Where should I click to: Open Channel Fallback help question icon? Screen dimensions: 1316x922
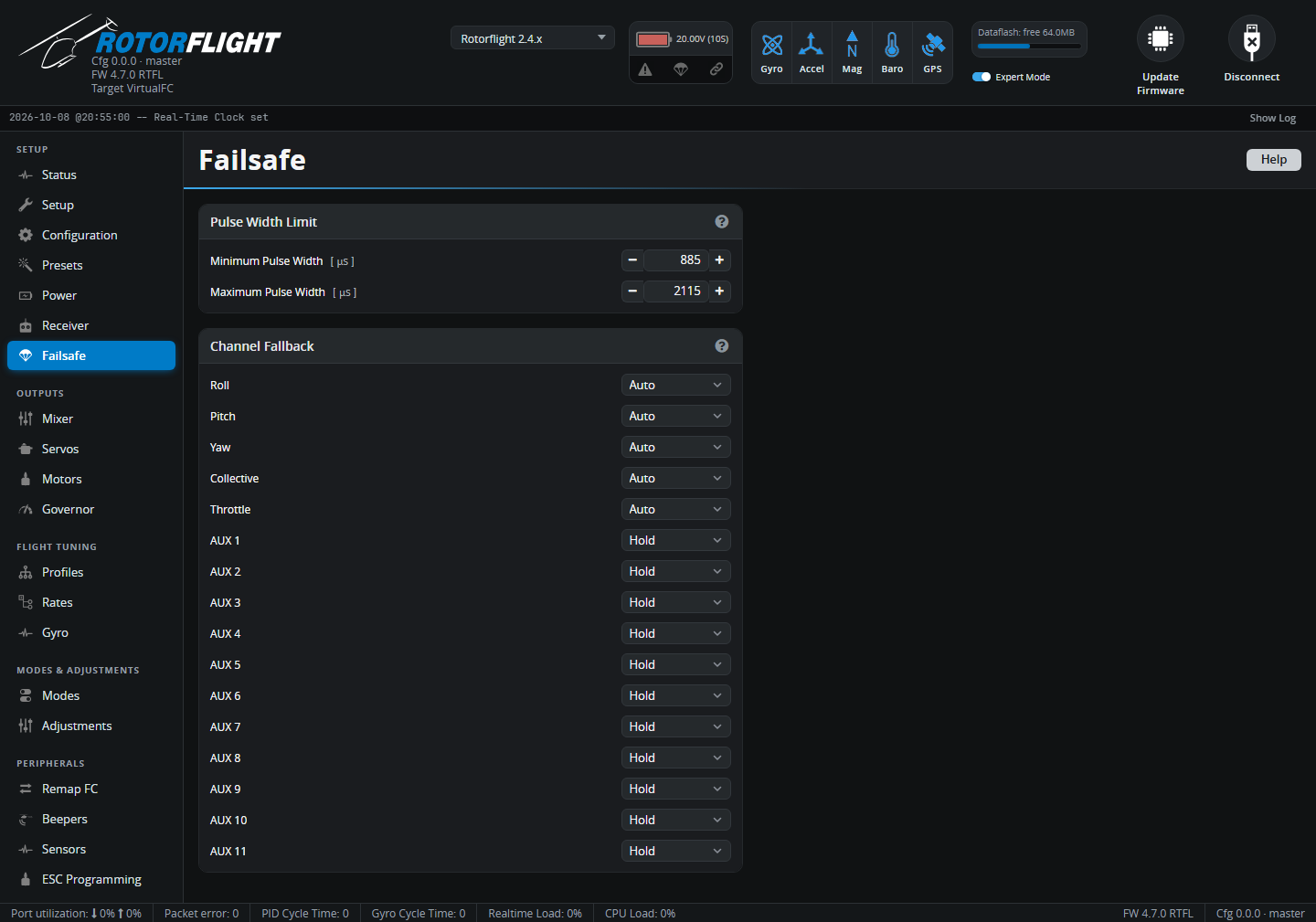[722, 346]
